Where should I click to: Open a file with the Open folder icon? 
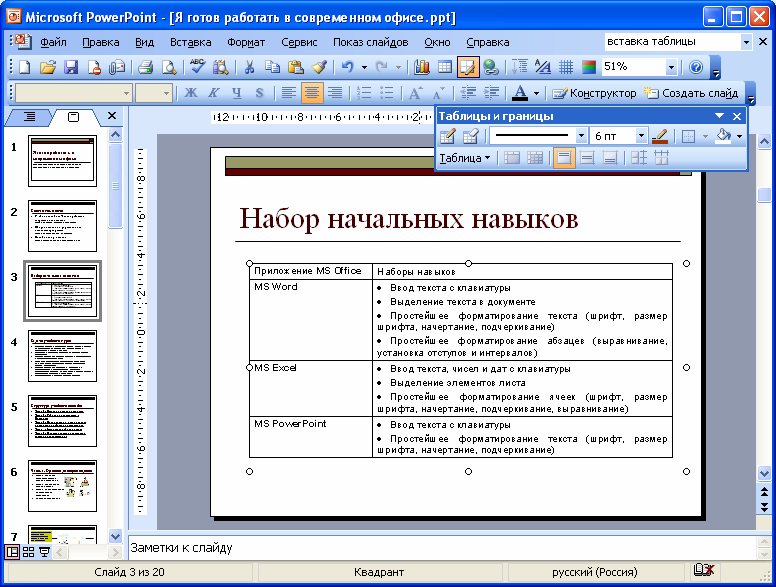click(x=48, y=67)
